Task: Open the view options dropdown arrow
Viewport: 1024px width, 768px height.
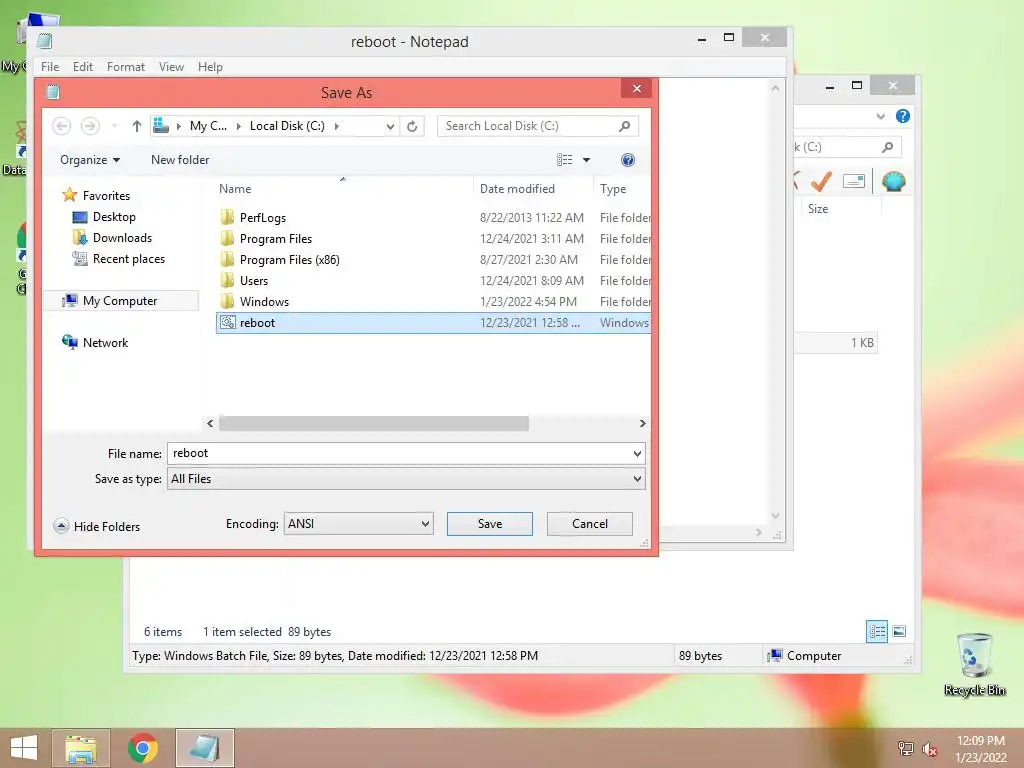Action: [x=586, y=160]
